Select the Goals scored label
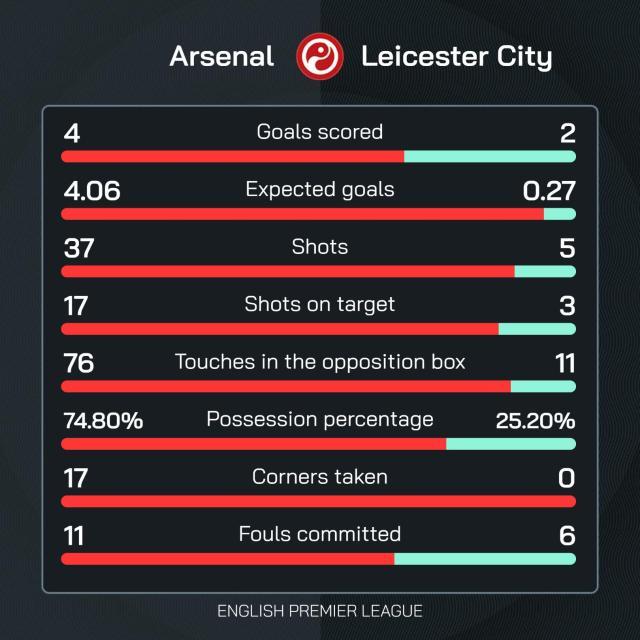 [x=320, y=132]
